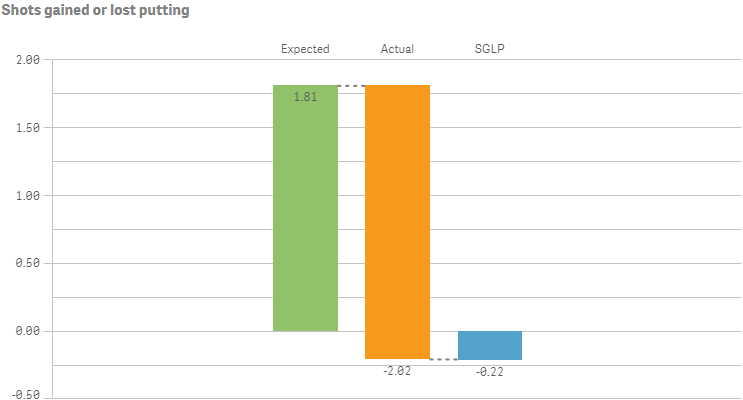The image size is (743, 400).
Task: Click the -0.50 y-axis tick label
Action: 26,394
